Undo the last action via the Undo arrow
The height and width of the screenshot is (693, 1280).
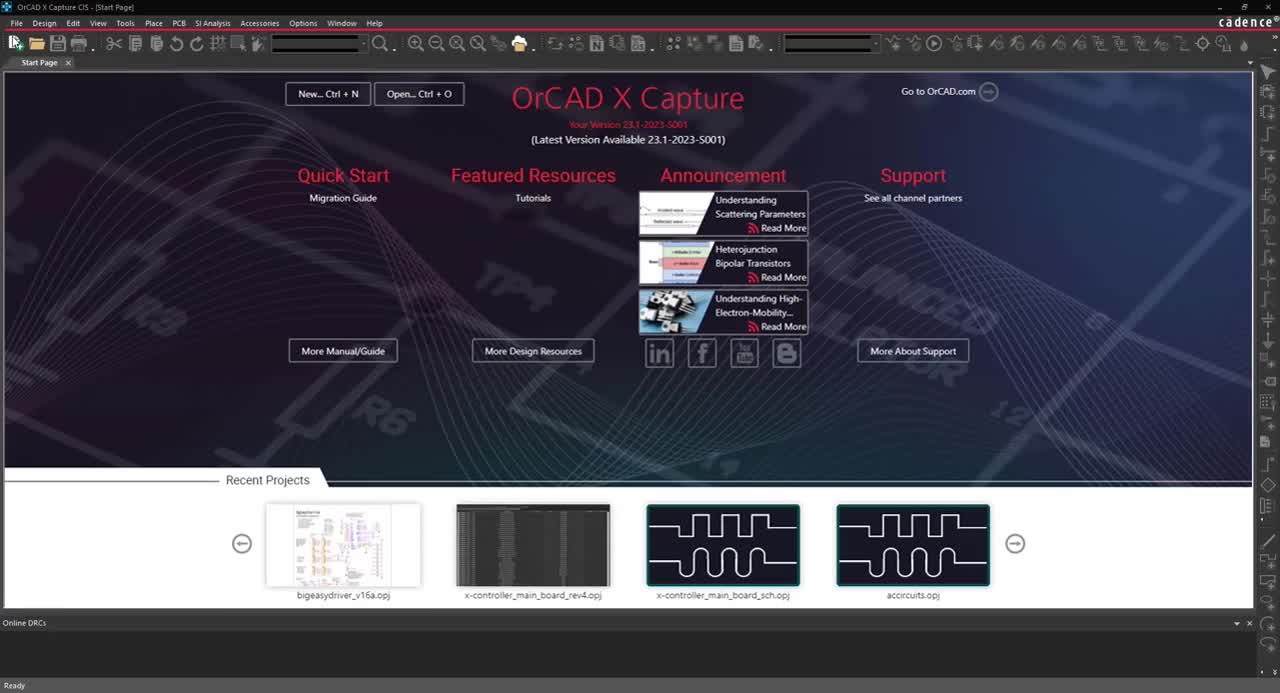tap(176, 44)
